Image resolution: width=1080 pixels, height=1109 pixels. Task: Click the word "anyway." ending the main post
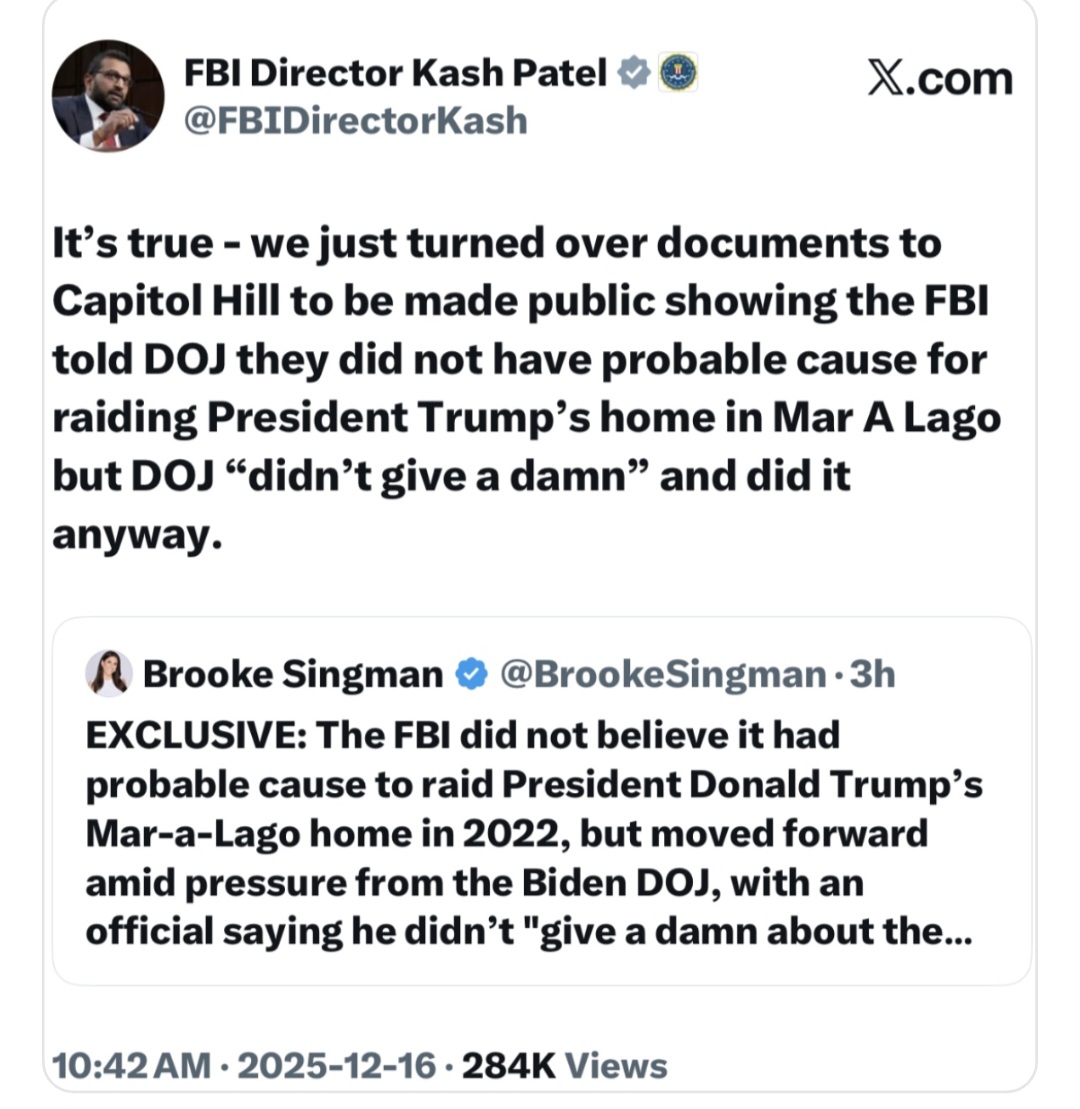(133, 535)
